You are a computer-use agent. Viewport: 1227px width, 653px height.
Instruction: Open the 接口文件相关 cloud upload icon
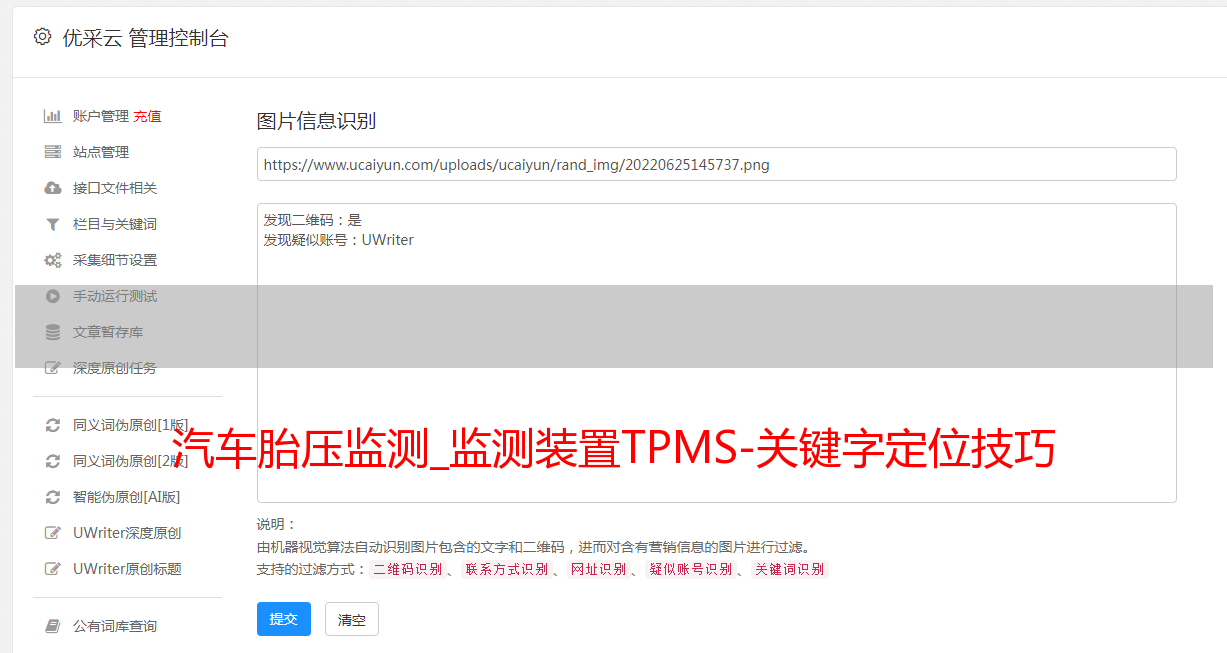pyautogui.click(x=53, y=188)
